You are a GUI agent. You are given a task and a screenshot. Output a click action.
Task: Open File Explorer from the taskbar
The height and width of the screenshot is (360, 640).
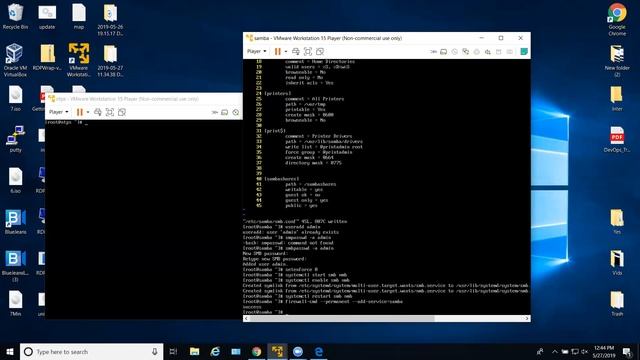tap(194, 351)
